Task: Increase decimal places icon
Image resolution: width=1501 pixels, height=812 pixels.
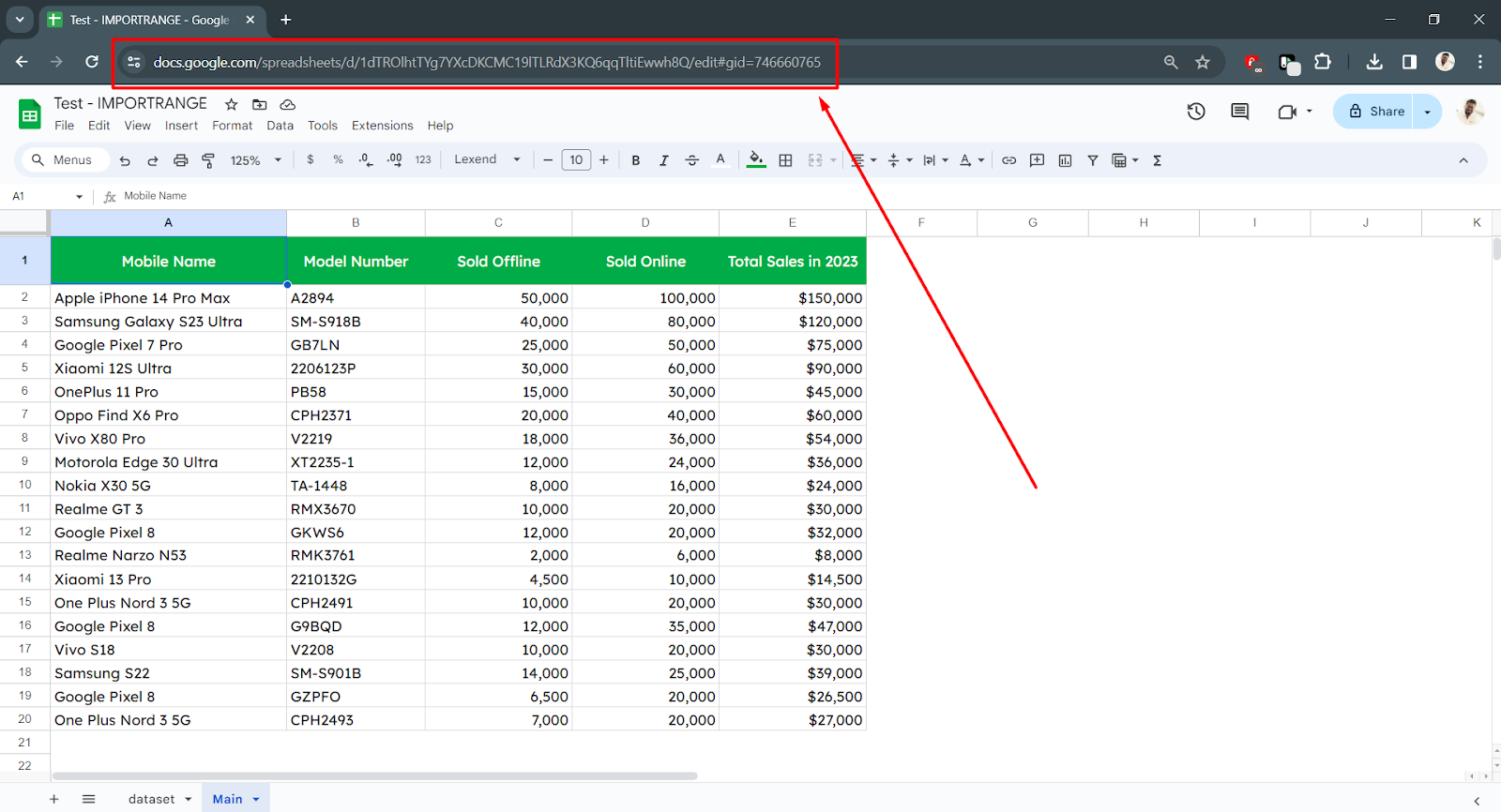Action: pos(394,159)
